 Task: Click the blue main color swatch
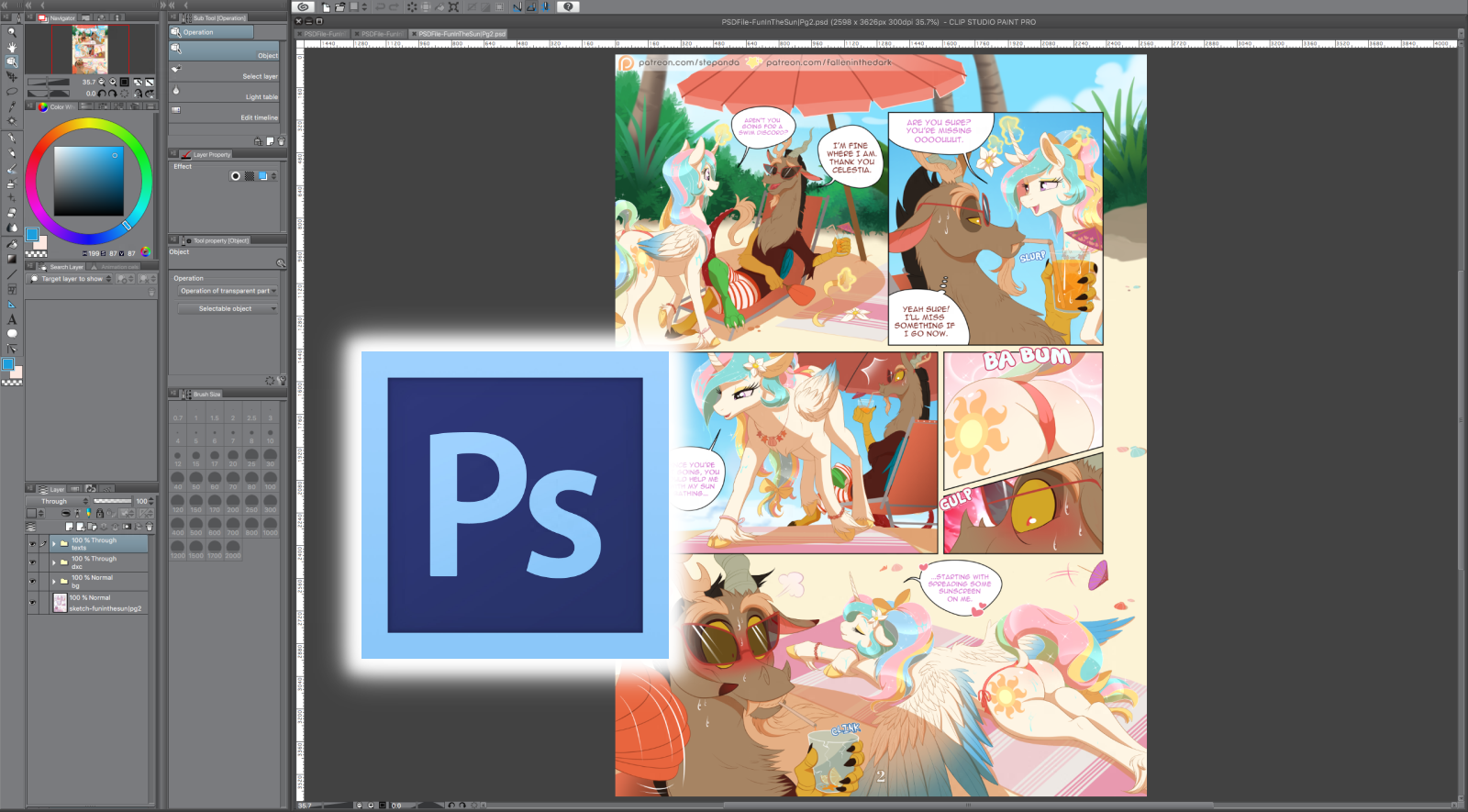(32, 235)
